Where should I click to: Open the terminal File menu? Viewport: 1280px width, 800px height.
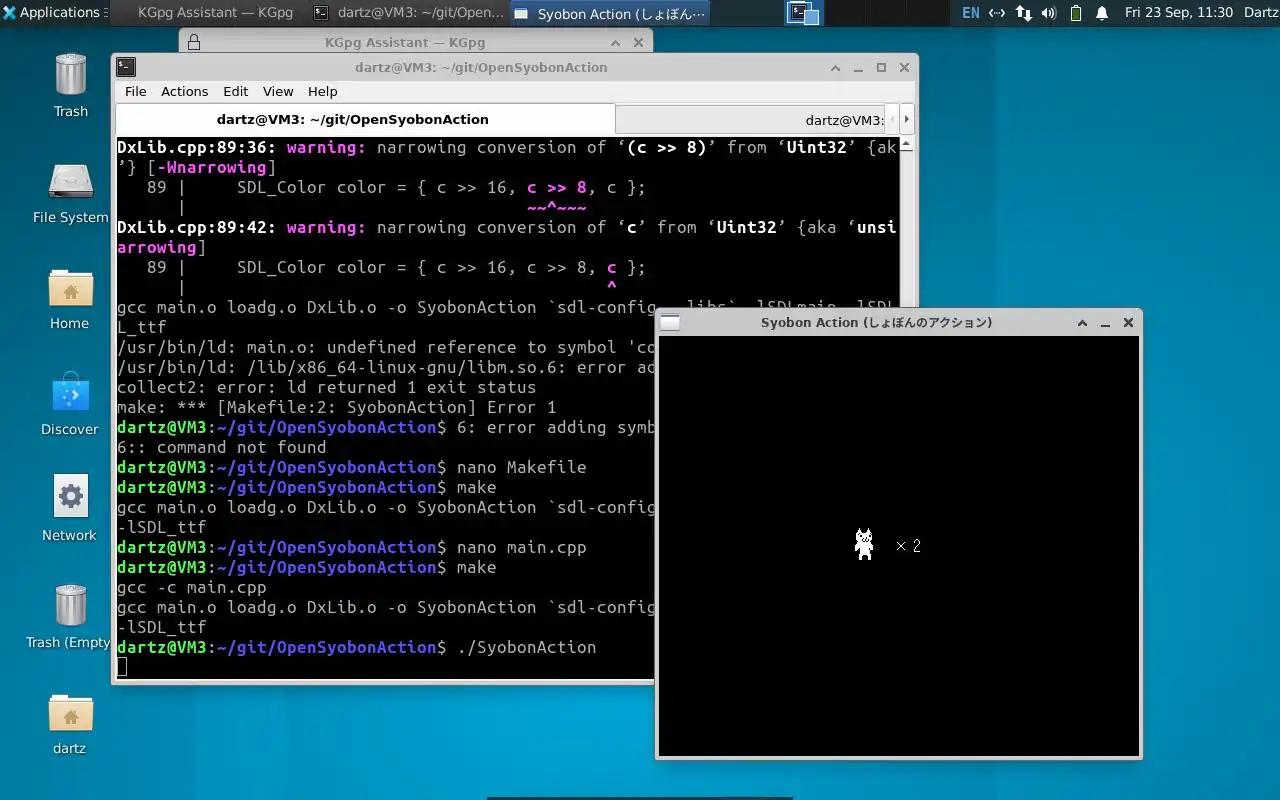pyautogui.click(x=135, y=91)
